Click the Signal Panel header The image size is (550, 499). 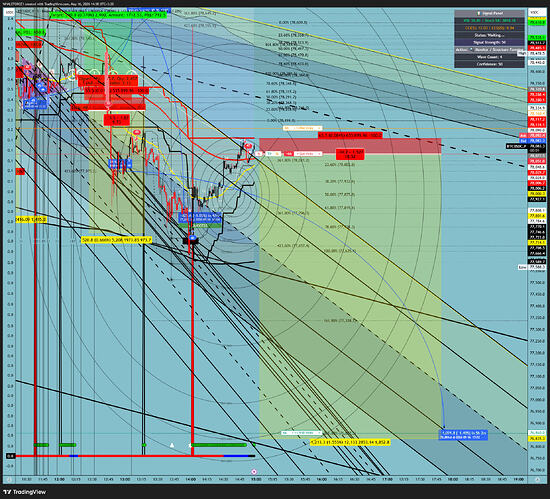click(x=489, y=13)
